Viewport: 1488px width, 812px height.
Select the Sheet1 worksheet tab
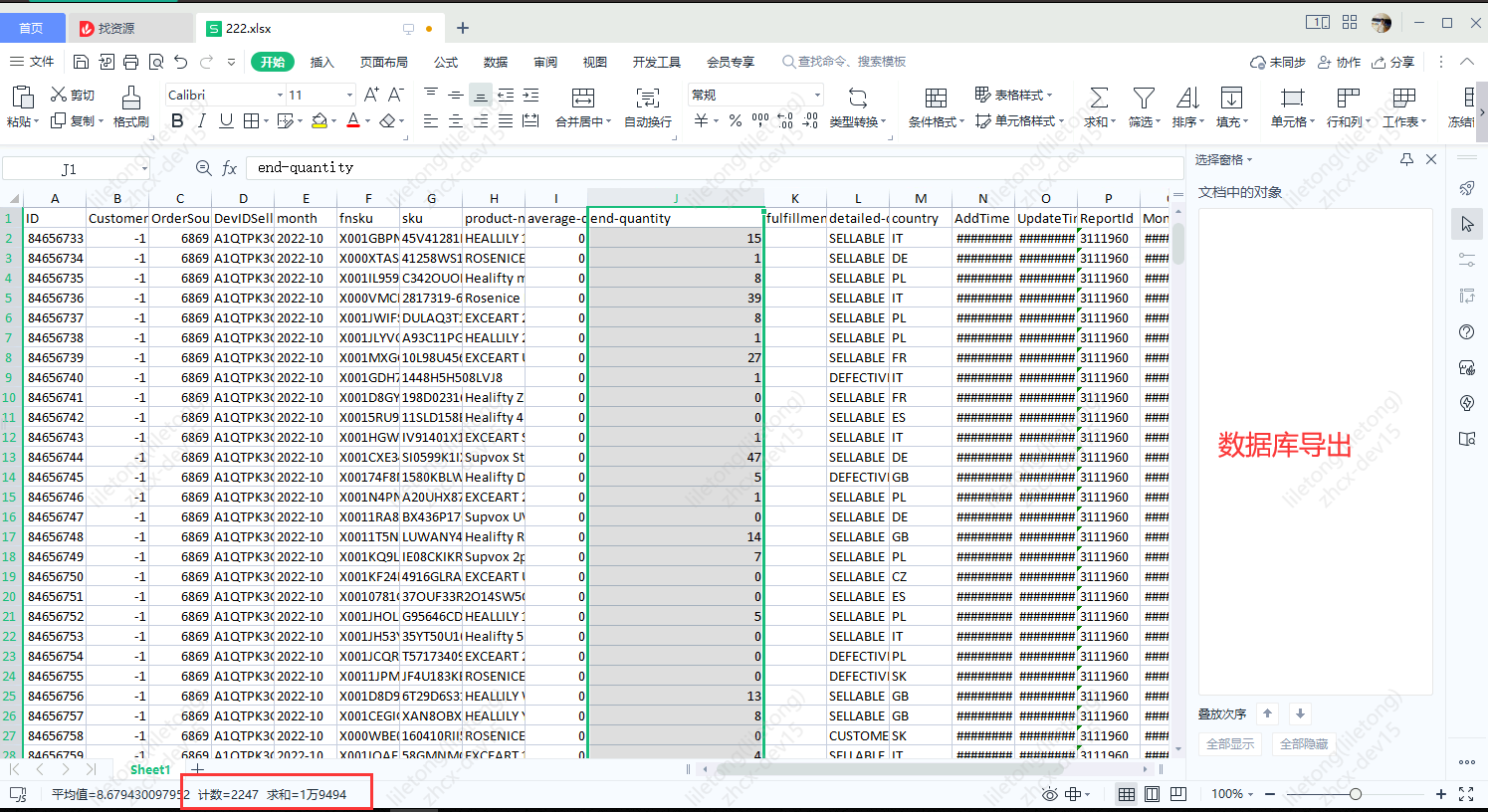150,769
